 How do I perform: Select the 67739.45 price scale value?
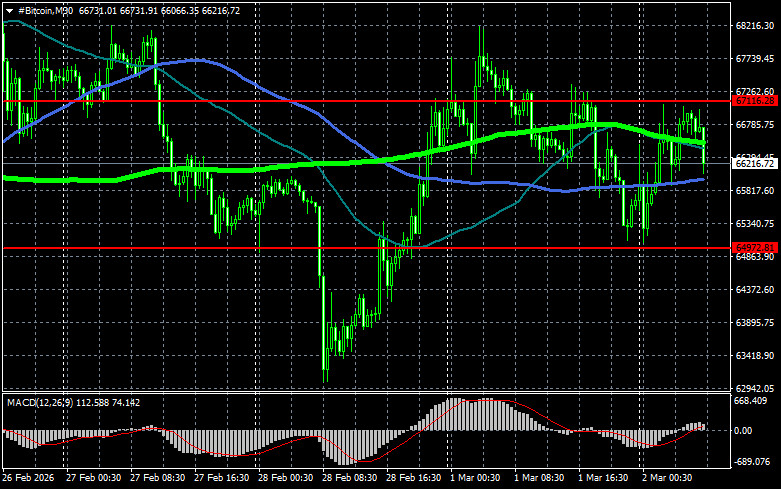(x=755, y=59)
